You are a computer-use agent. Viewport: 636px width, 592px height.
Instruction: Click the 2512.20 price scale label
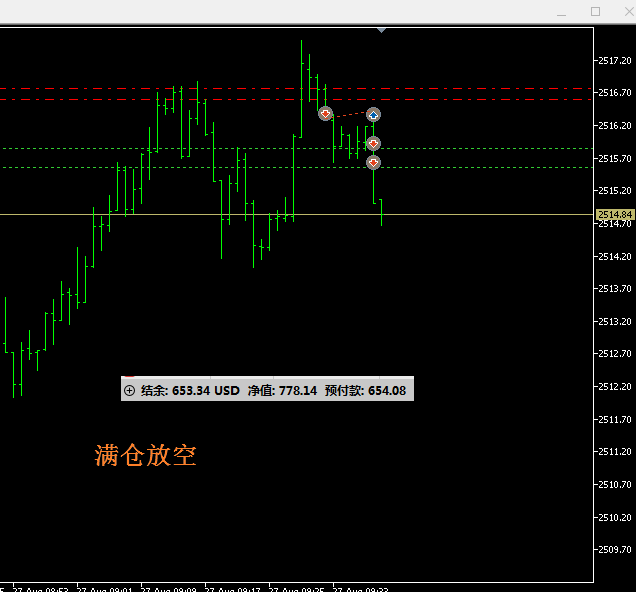tap(615, 386)
